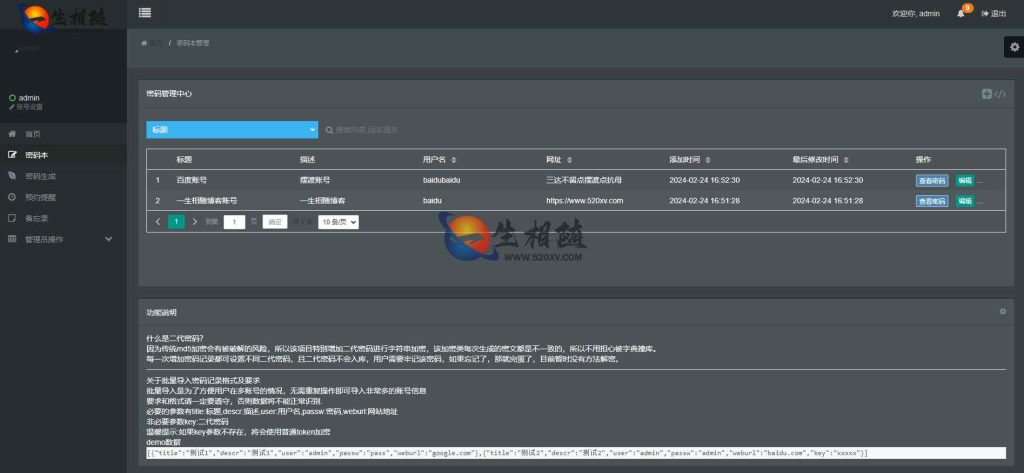Click the code brackets icon in 密码管理中心 header

click(1000, 94)
